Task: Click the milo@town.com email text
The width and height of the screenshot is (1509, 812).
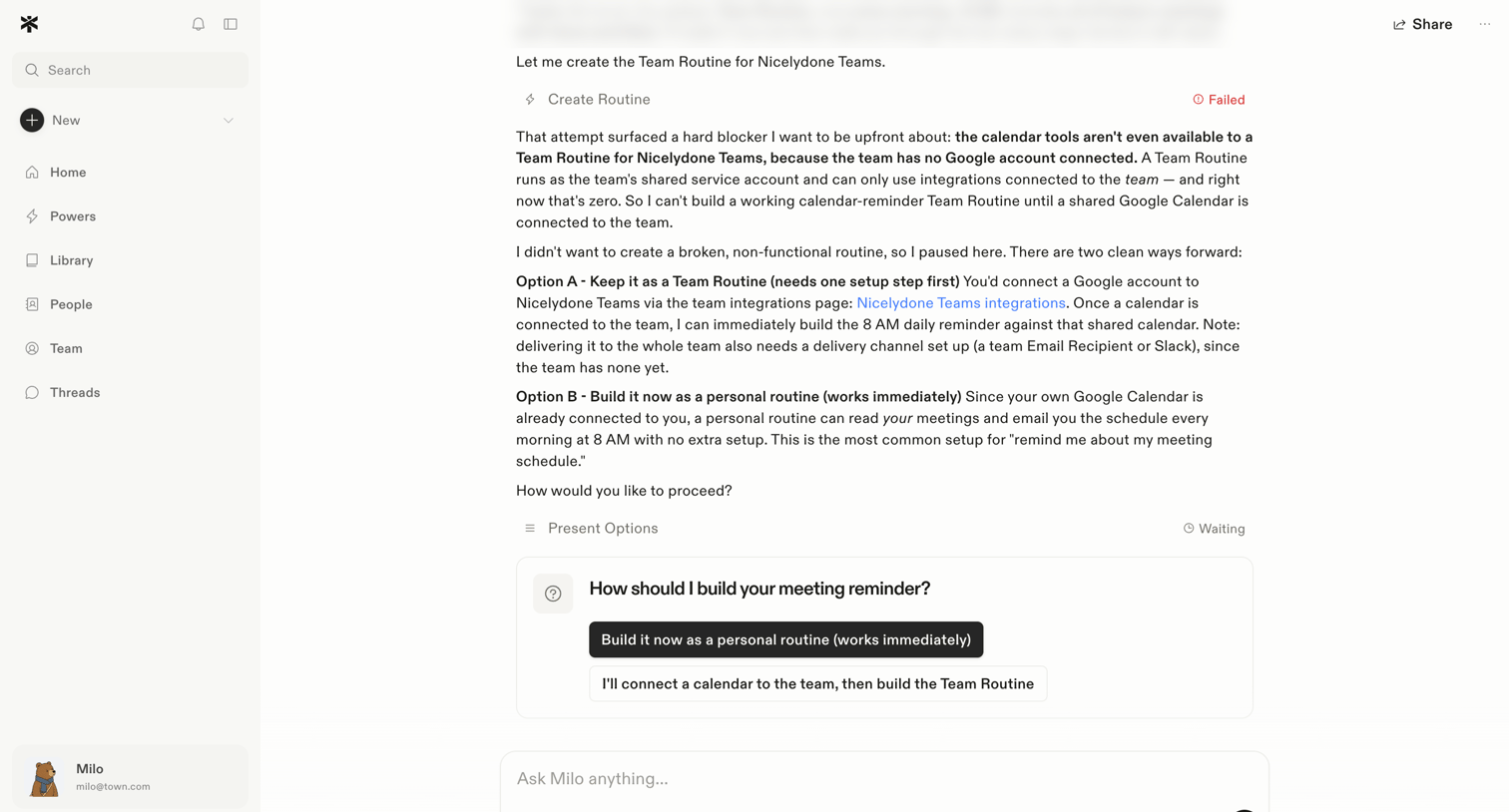Action: [x=113, y=787]
